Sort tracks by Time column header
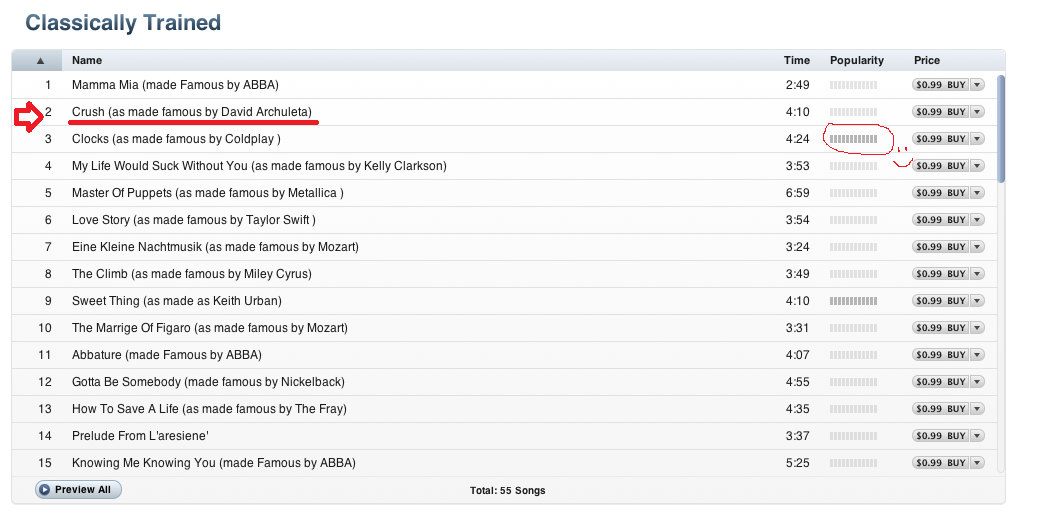 pos(796,61)
